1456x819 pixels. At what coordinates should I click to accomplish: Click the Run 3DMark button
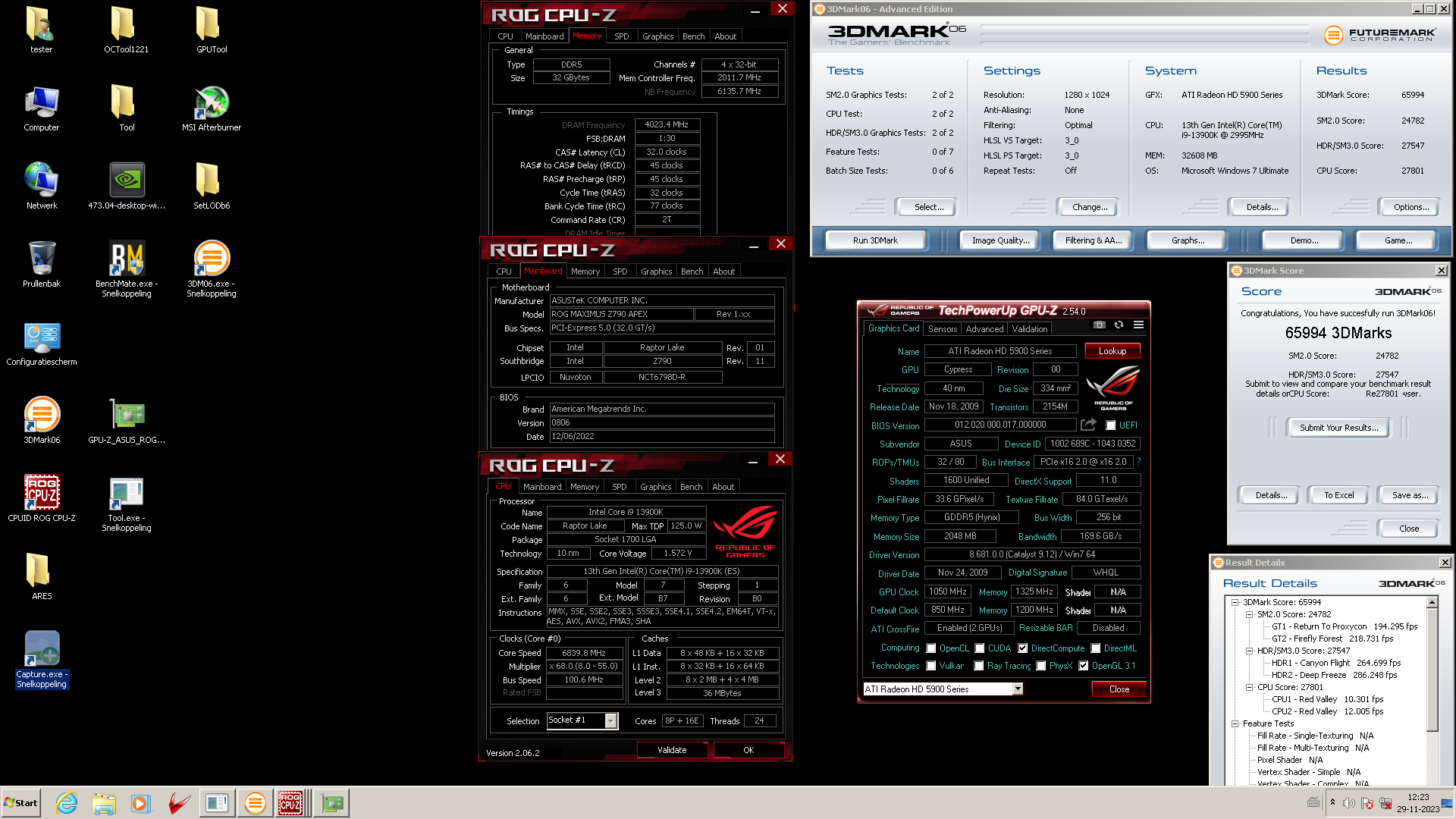875,240
